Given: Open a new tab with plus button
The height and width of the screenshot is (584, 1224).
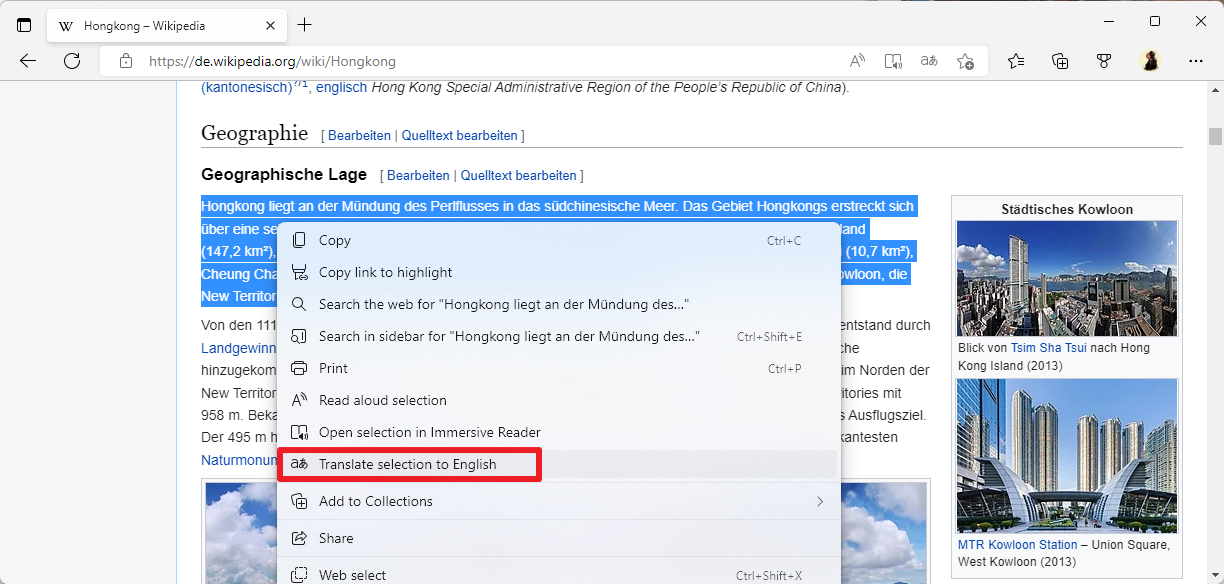Looking at the screenshot, I should [x=305, y=25].
